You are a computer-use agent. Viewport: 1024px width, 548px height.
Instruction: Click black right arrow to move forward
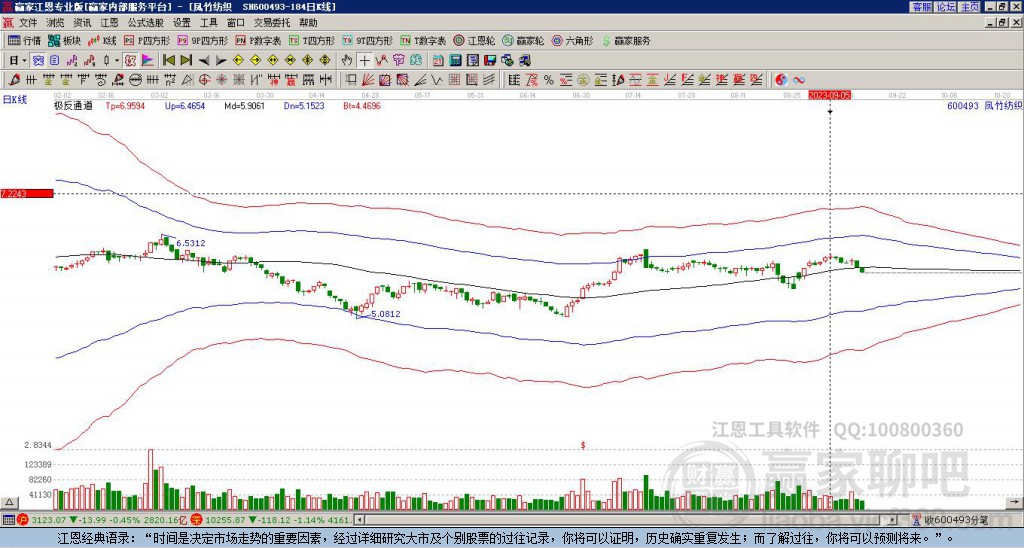pyautogui.click(x=221, y=61)
